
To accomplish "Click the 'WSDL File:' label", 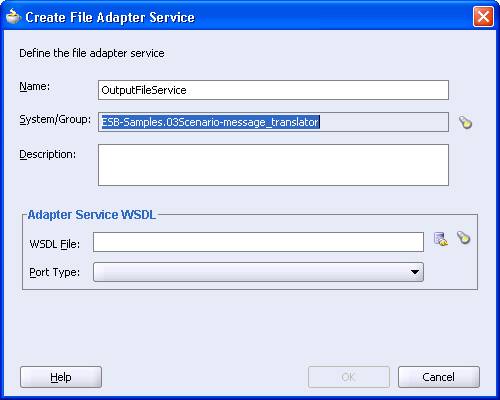I will [55, 244].
